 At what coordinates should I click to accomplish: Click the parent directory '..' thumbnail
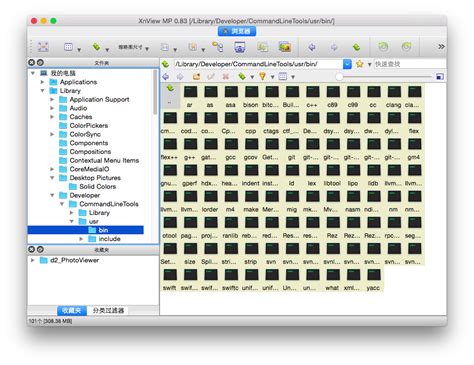(170, 96)
